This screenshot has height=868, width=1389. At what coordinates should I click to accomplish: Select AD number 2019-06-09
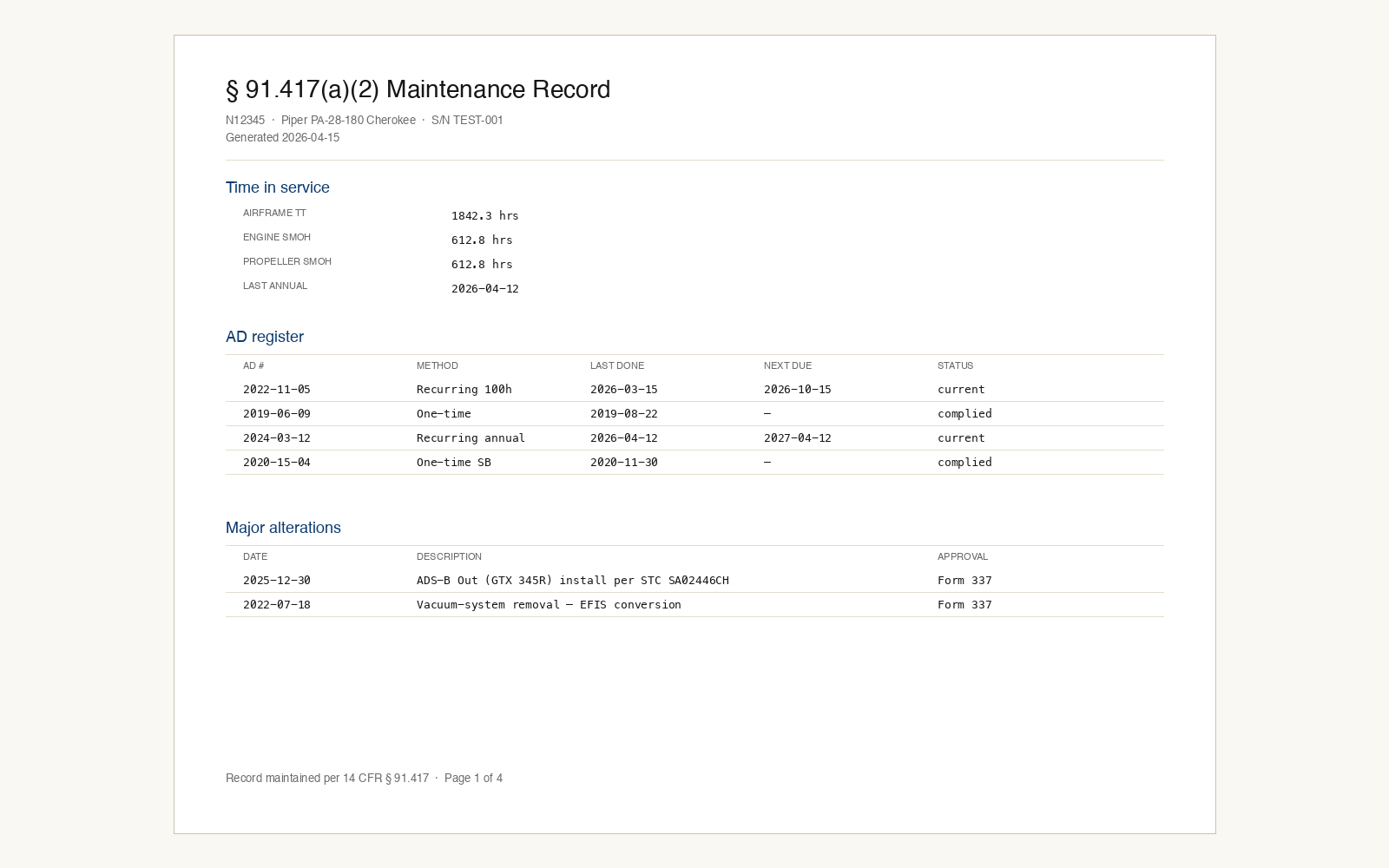(x=277, y=413)
